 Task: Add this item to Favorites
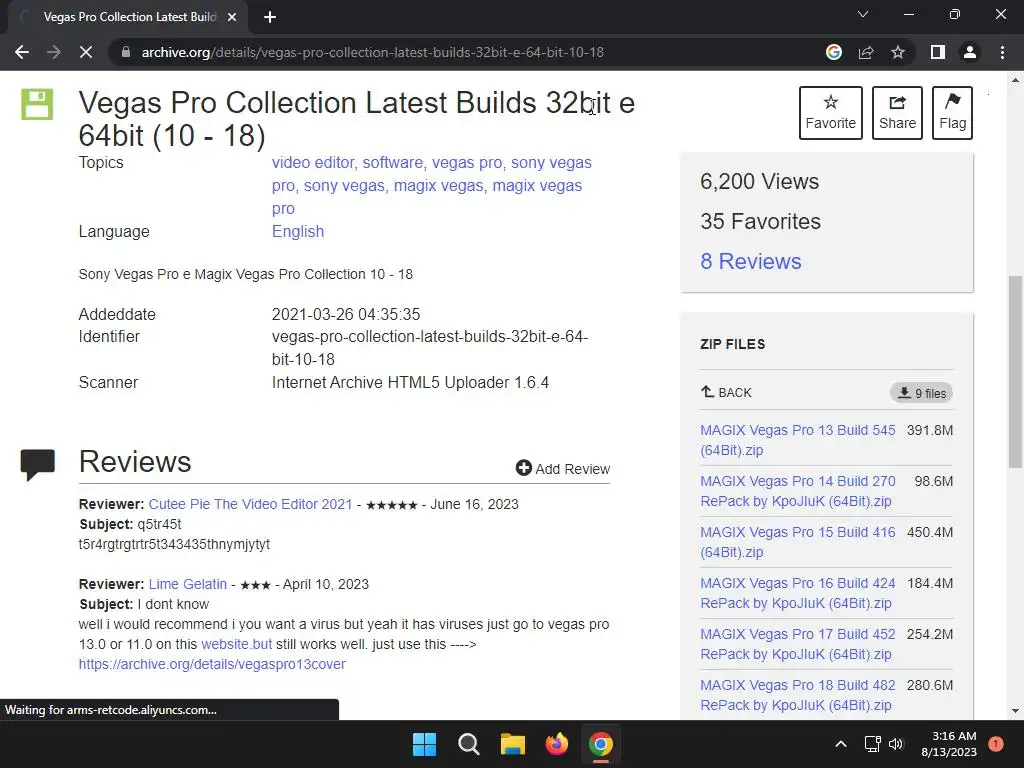pyautogui.click(x=831, y=113)
